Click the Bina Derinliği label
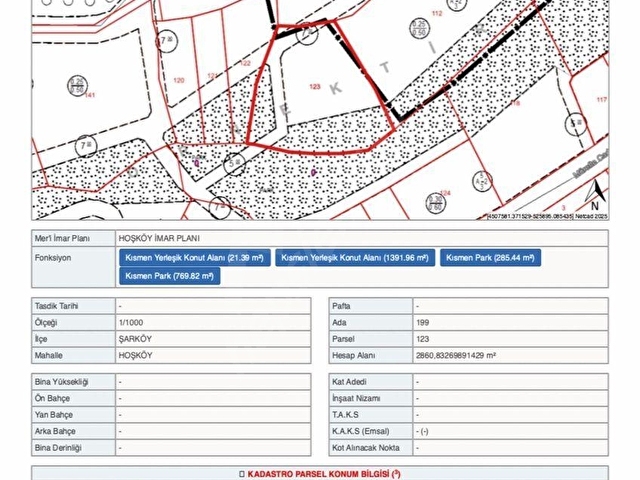 coord(58,448)
